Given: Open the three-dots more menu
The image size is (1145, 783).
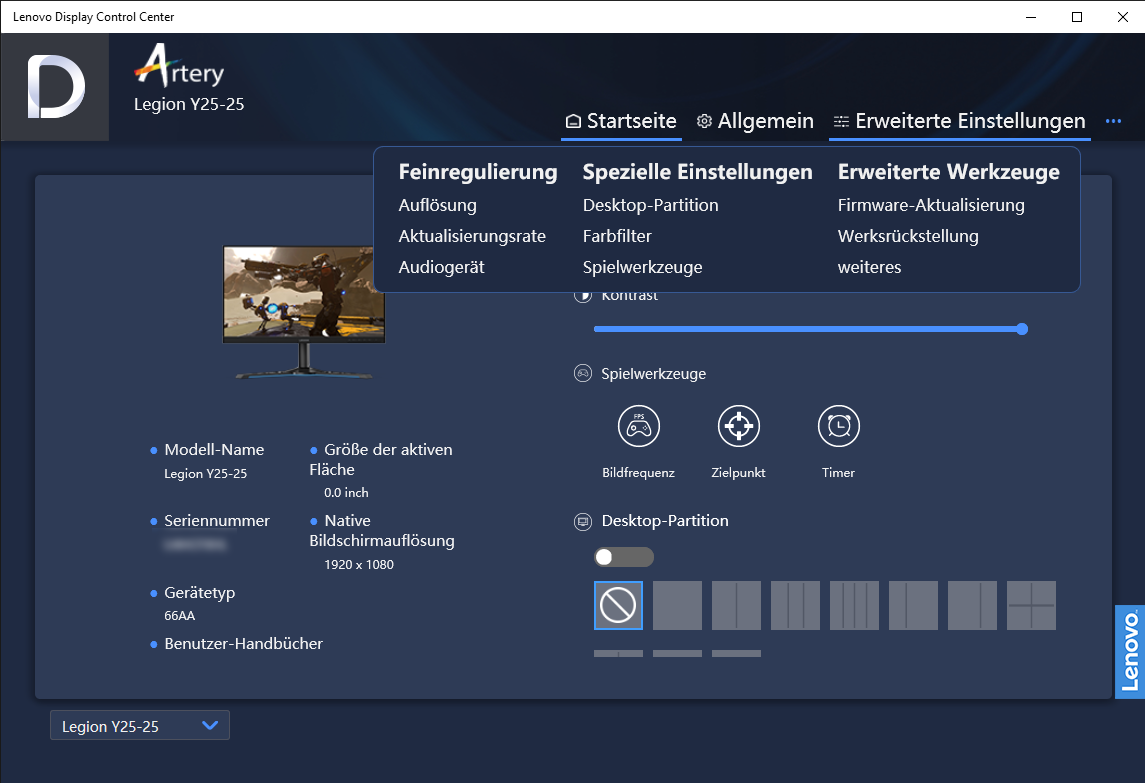Looking at the screenshot, I should [1113, 121].
